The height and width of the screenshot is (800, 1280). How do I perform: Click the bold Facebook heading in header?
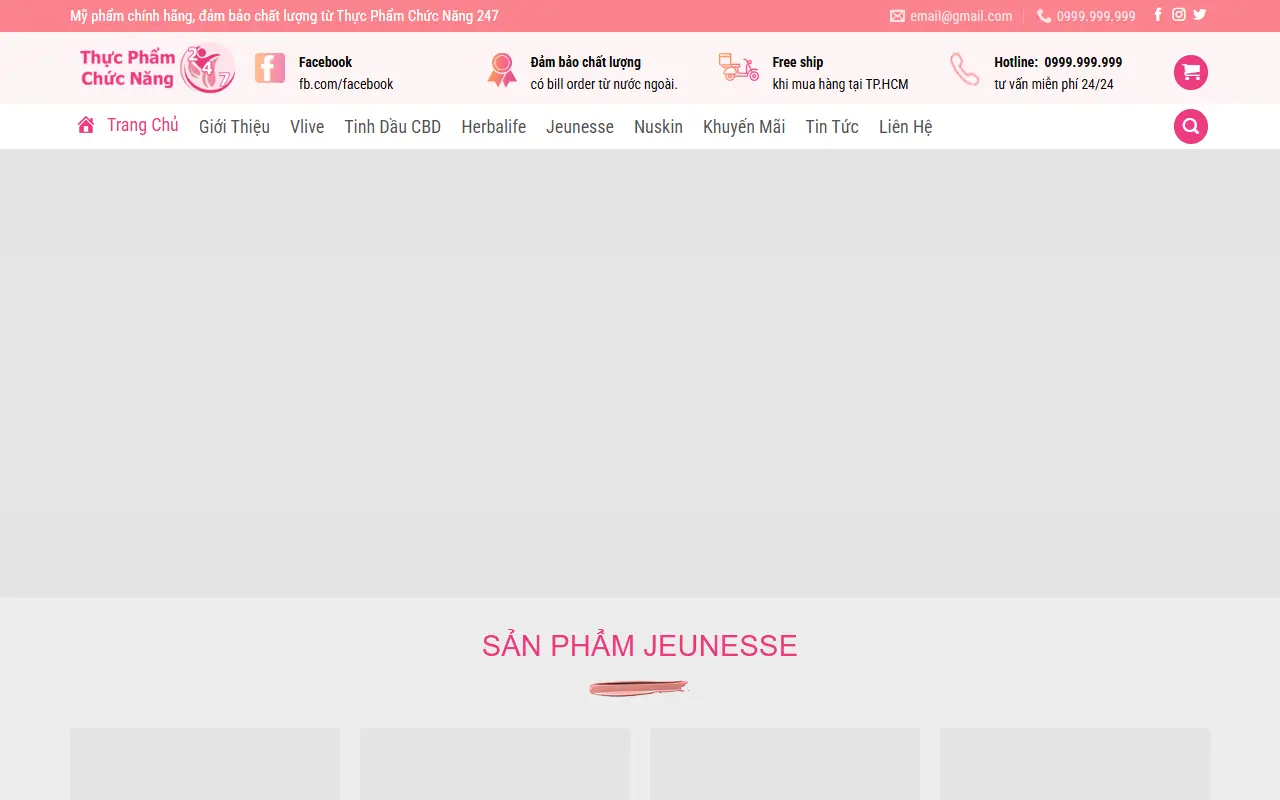point(325,62)
